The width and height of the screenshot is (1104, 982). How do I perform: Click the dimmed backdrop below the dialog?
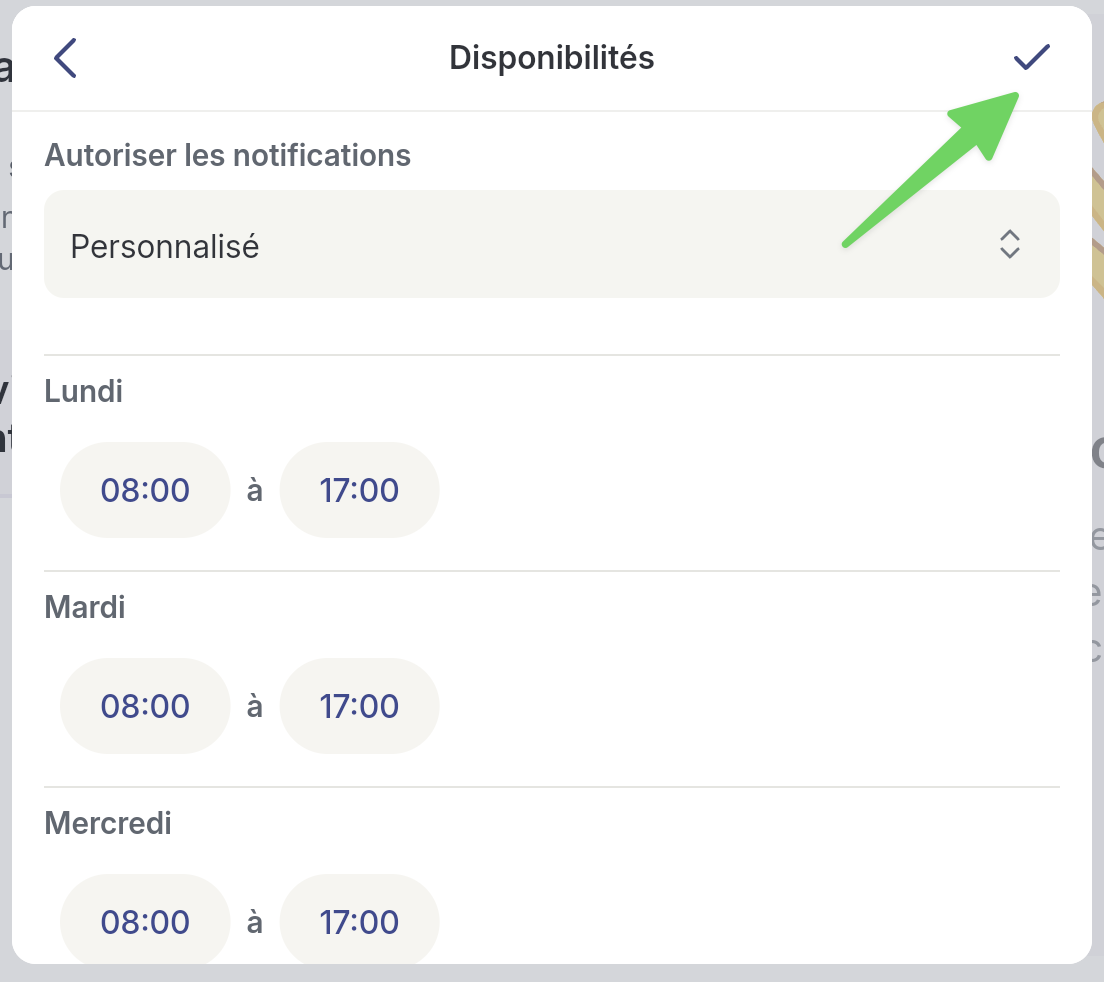pos(551,974)
